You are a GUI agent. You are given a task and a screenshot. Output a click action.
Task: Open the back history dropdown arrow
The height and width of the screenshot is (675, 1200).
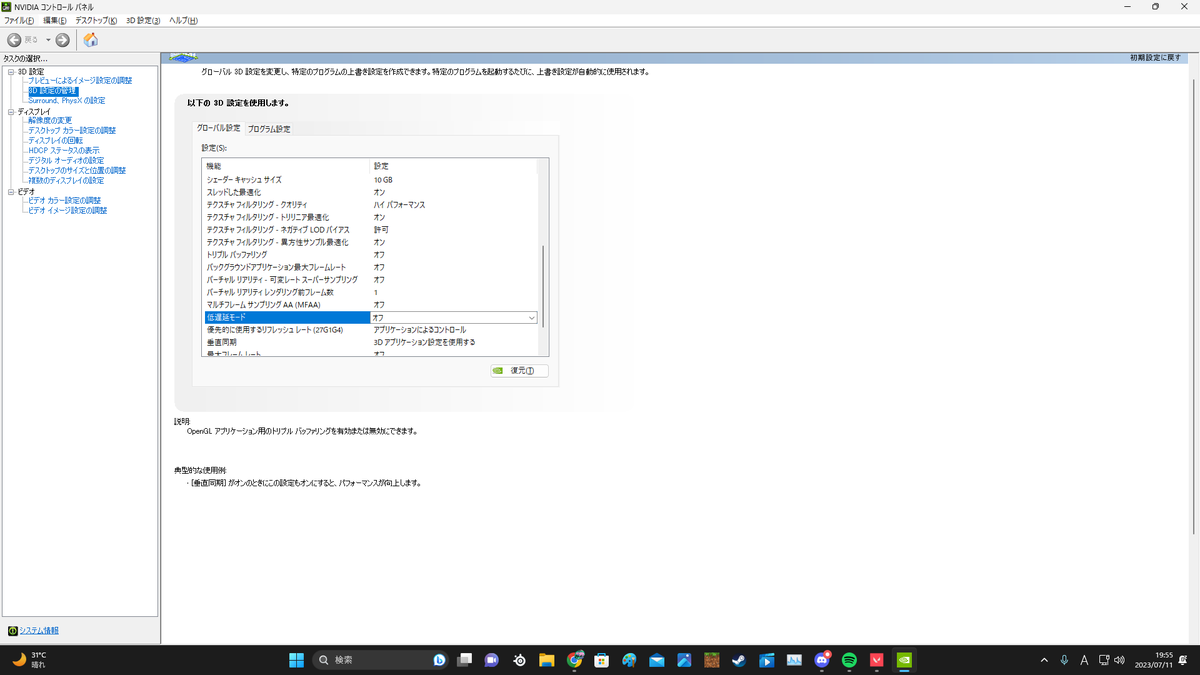(48, 40)
